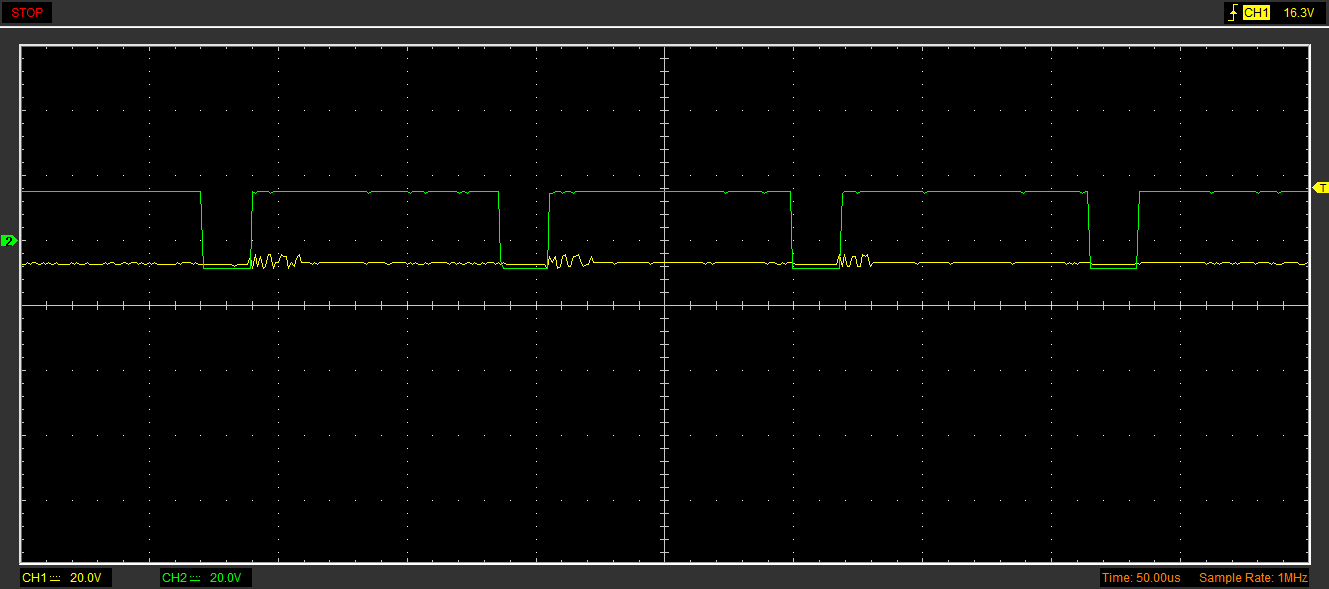
Task: Select the yellow T trigger level marker
Action: 1320,188
